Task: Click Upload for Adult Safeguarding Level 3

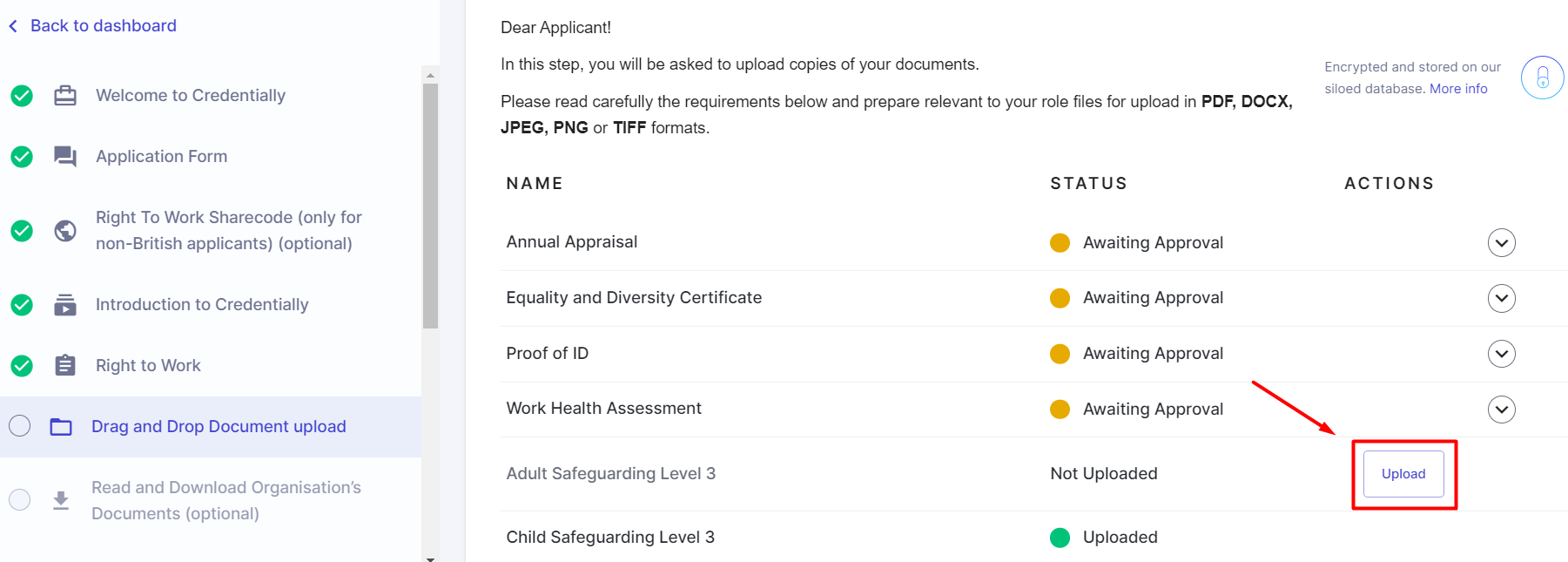Action: click(x=1403, y=474)
